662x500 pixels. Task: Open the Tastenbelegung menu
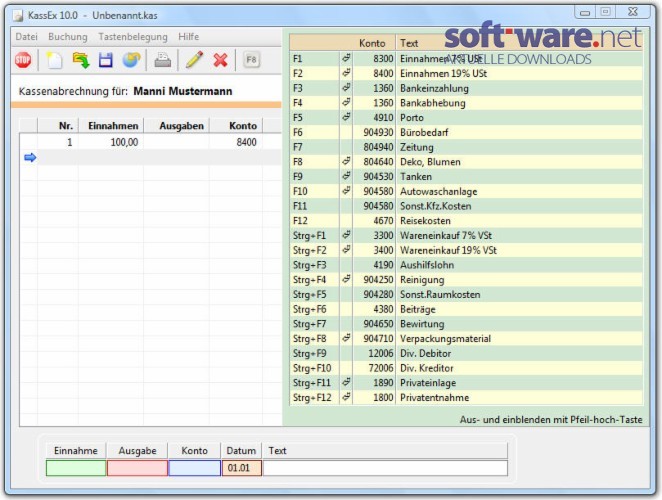(133, 37)
